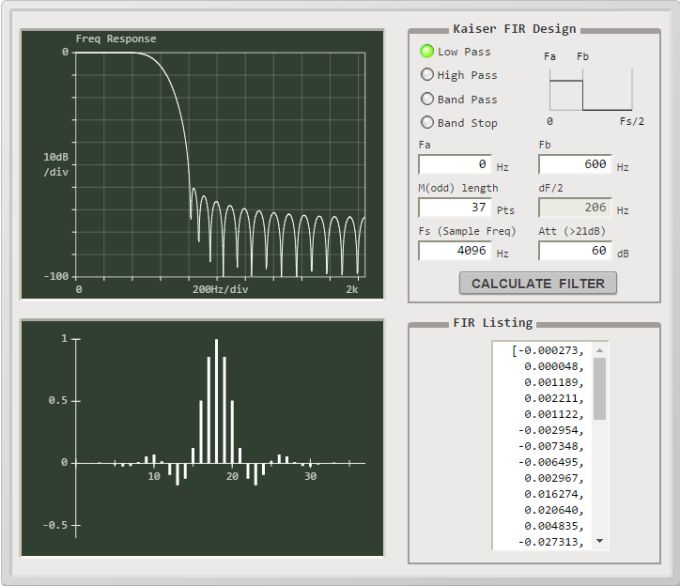Choose the Band Stop filter type
The height and width of the screenshot is (586, 680).
427,123
